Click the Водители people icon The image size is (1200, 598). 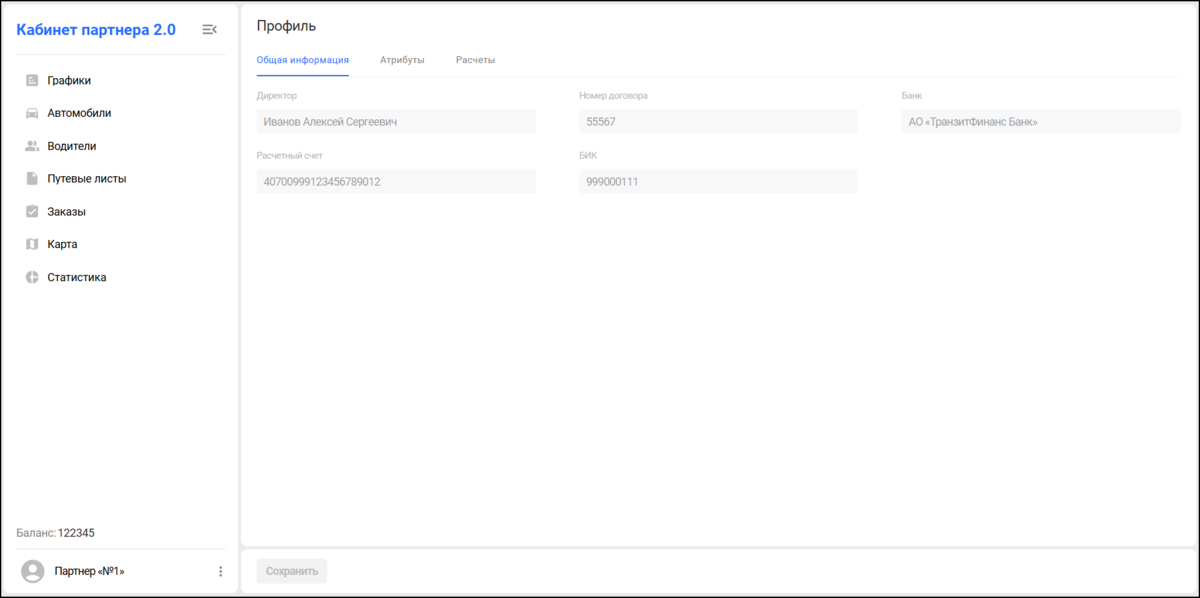[x=32, y=146]
